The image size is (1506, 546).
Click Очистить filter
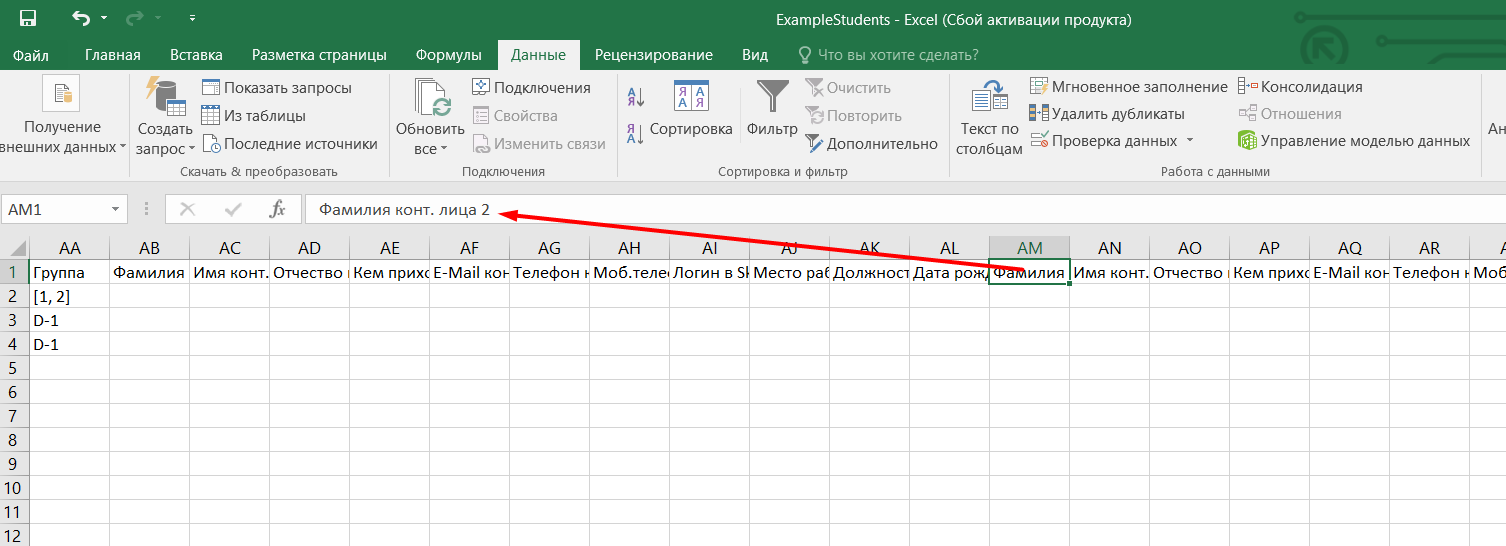848,88
